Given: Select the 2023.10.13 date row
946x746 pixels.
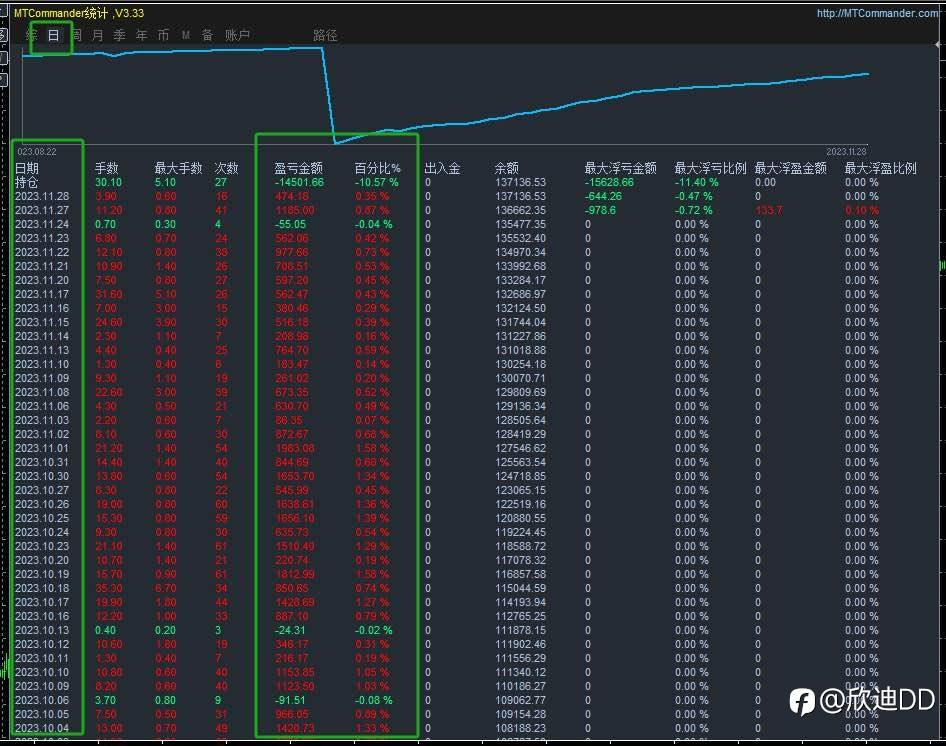Looking at the screenshot, I should coord(42,630).
